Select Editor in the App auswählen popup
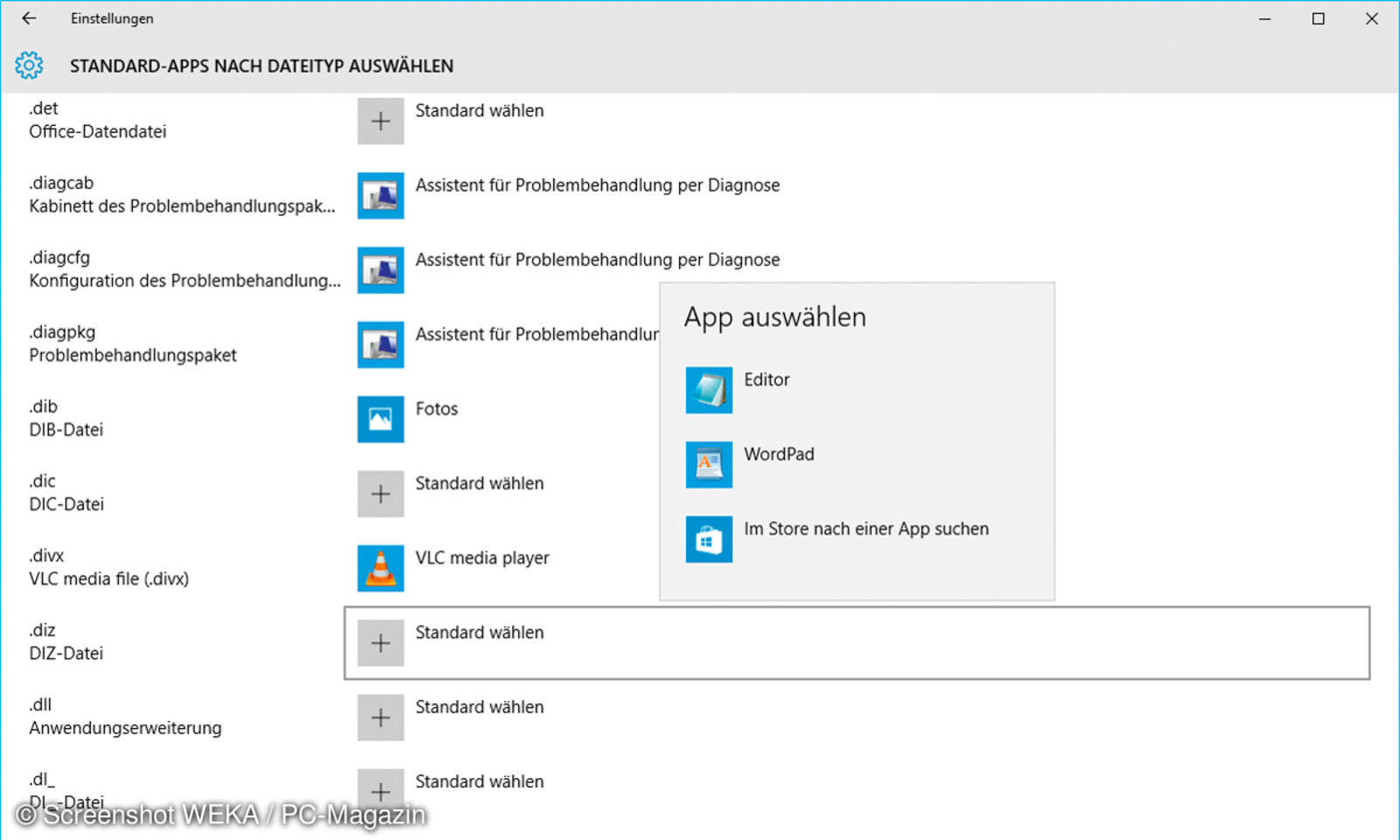This screenshot has width=1400, height=840. coord(766,379)
